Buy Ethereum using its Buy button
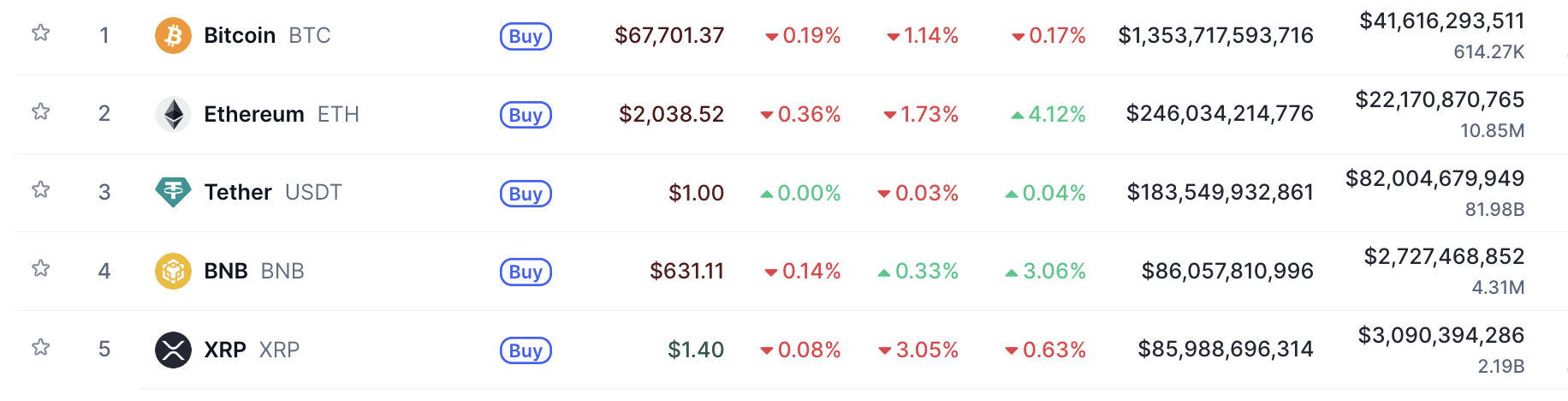Screen dimensions: 1568x401 [x=526, y=115]
